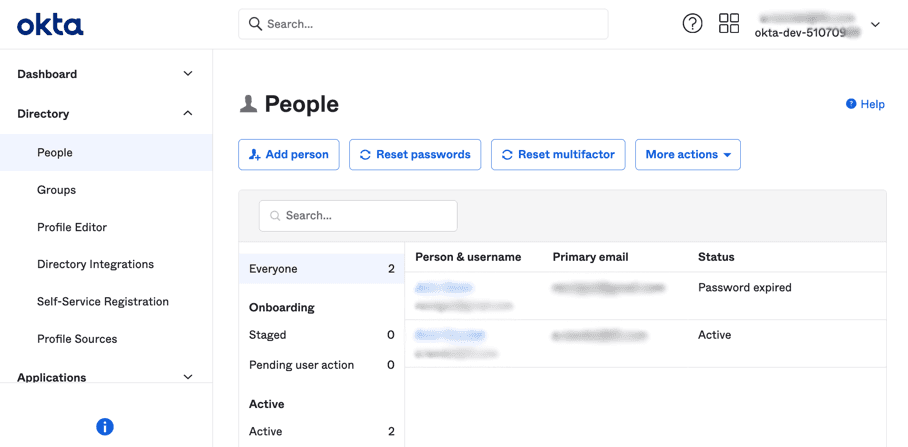The height and width of the screenshot is (447, 908).
Task: Open the apps grid icon
Action: (x=729, y=24)
